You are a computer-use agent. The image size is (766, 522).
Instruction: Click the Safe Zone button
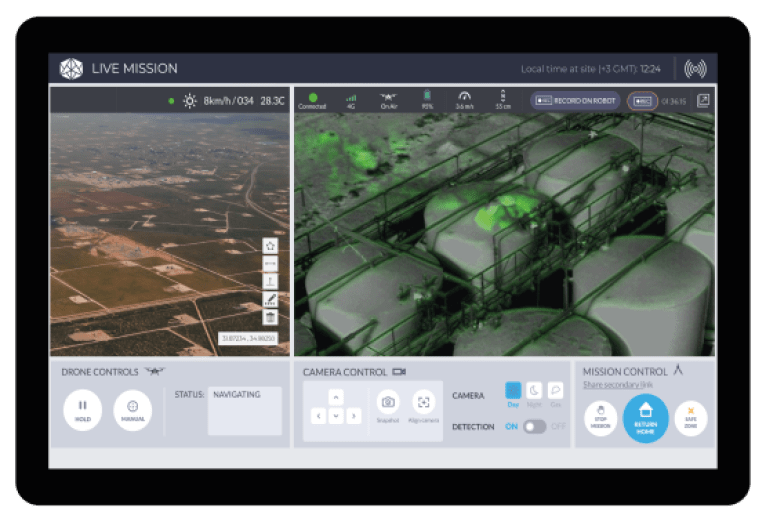tap(691, 418)
